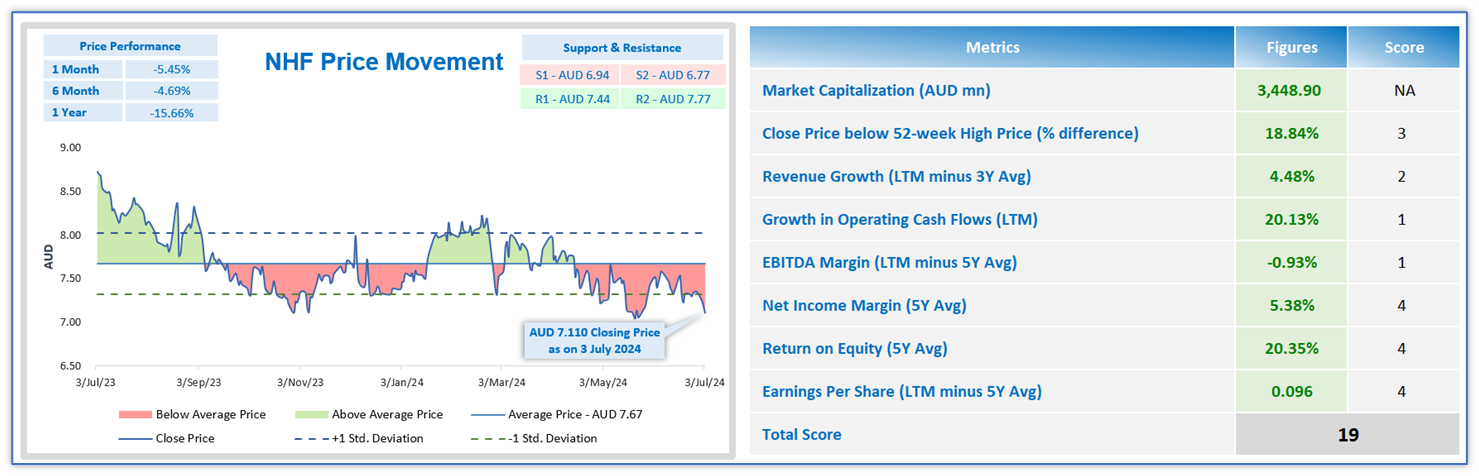Click the Figures column header
Image resolution: width=1479 pixels, height=476 pixels.
pos(1290,47)
